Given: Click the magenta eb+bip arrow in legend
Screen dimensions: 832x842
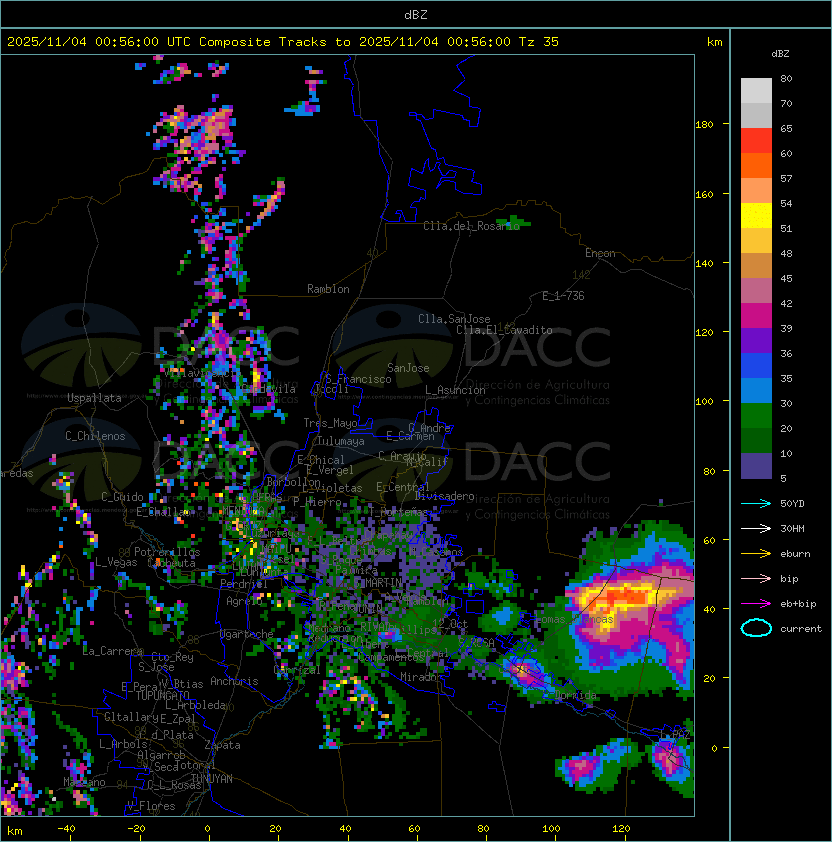Looking at the screenshot, I should (x=756, y=604).
